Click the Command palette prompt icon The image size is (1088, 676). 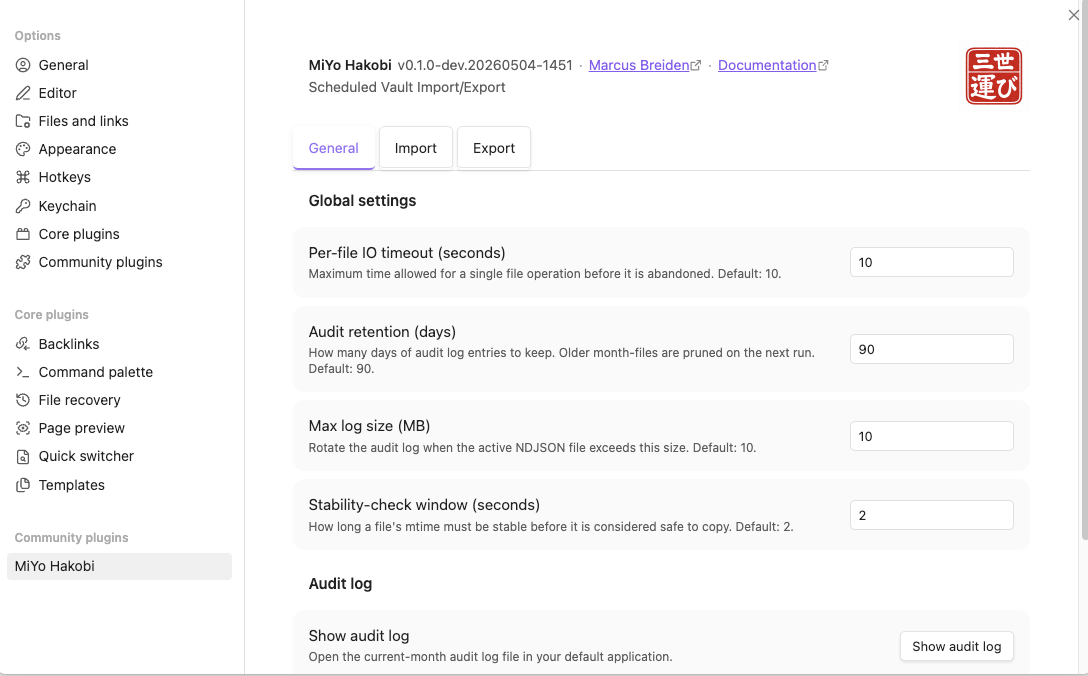(x=23, y=372)
